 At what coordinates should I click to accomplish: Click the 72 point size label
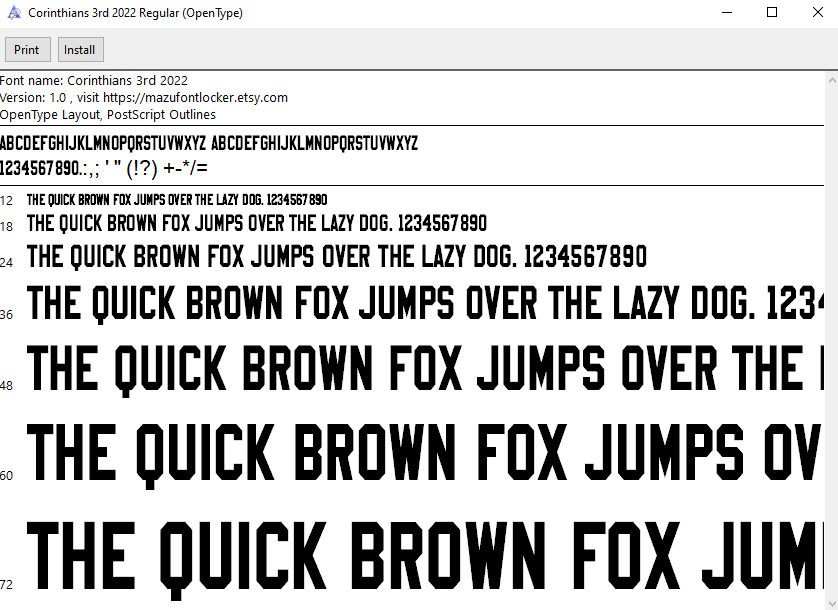7,584
